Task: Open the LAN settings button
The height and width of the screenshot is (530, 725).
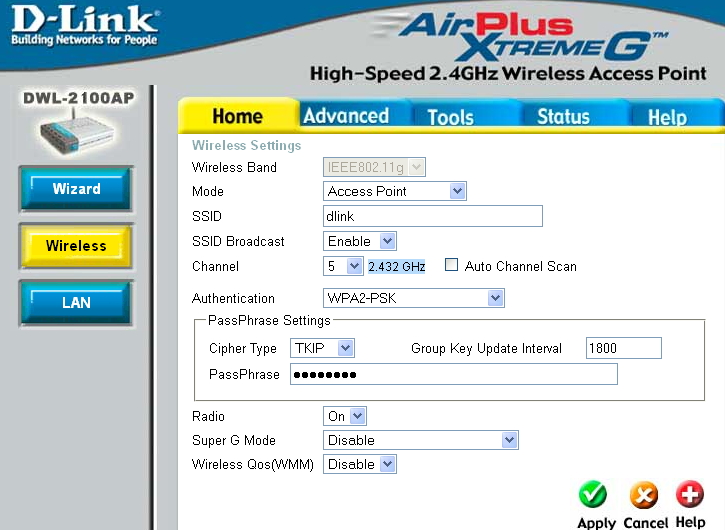Action: pos(76,302)
